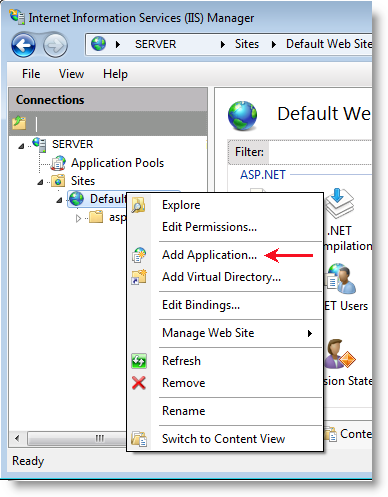Collapse the SERVER tree node
The image size is (388, 497).
coord(21,146)
